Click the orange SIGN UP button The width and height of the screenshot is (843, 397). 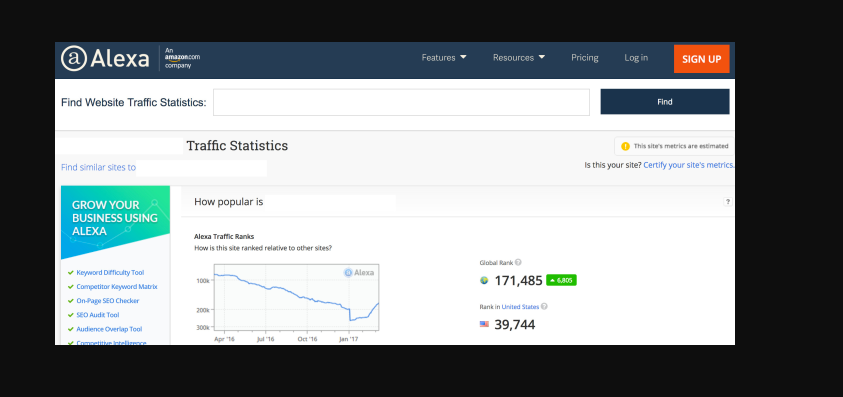point(702,59)
